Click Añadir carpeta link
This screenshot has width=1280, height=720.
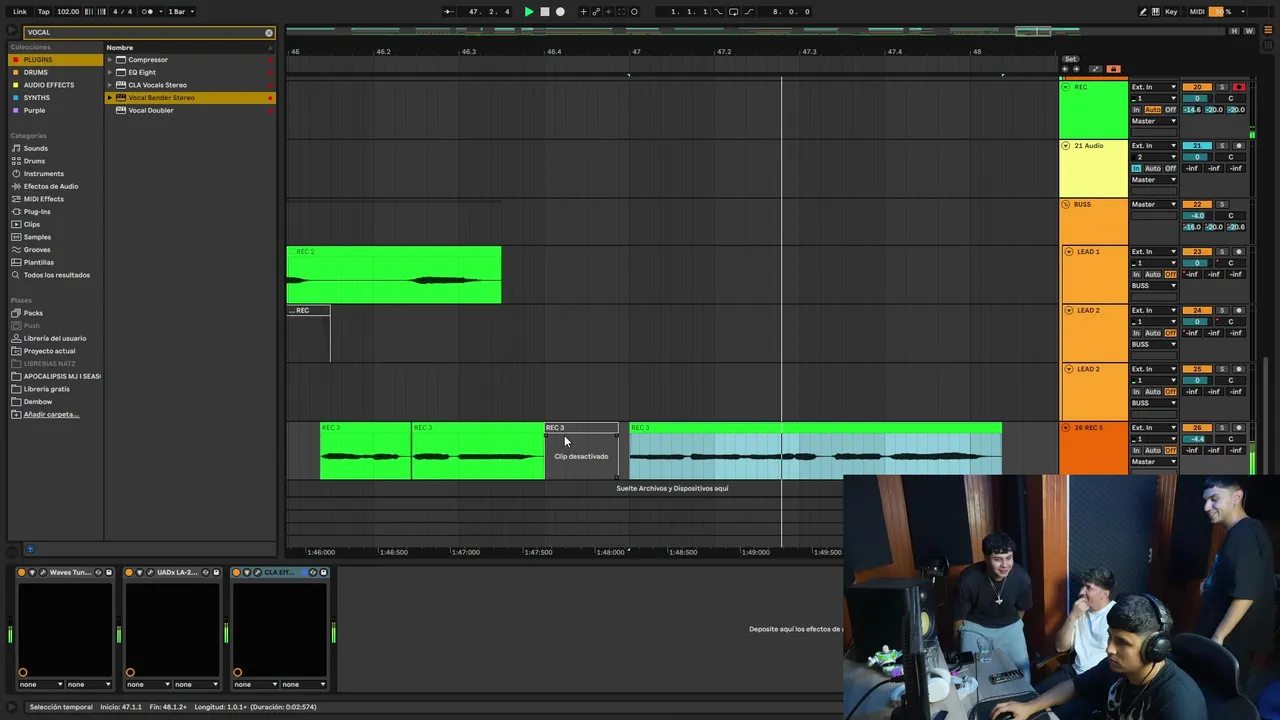tap(51, 414)
